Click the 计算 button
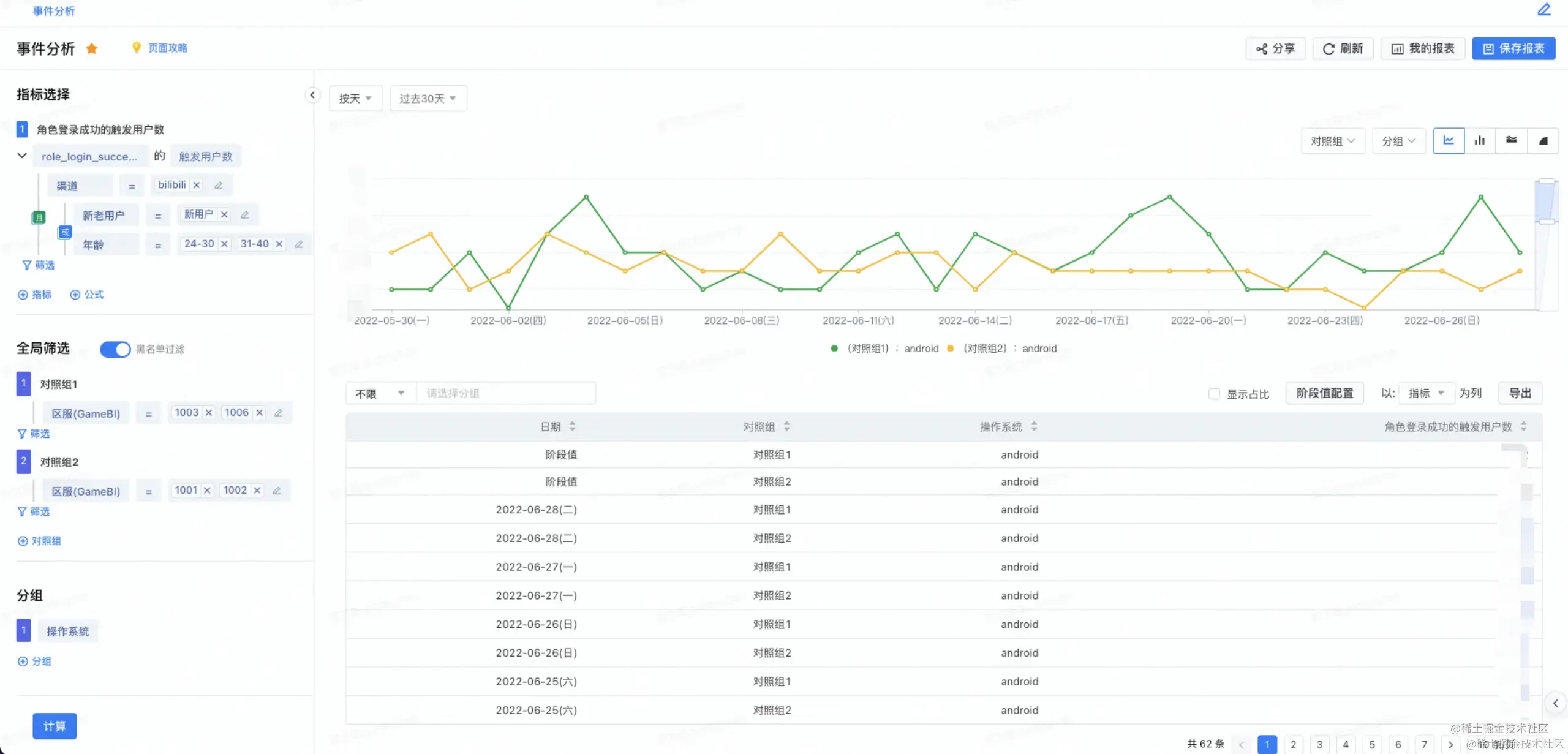Screen dimensions: 1568x754 [55, 726]
